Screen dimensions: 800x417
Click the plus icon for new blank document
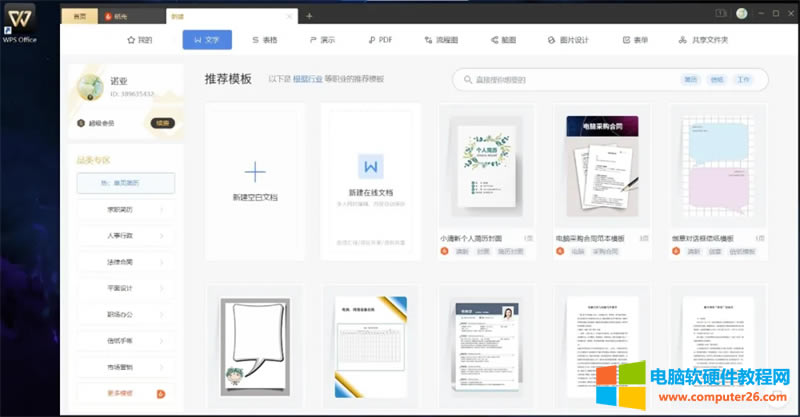255,171
